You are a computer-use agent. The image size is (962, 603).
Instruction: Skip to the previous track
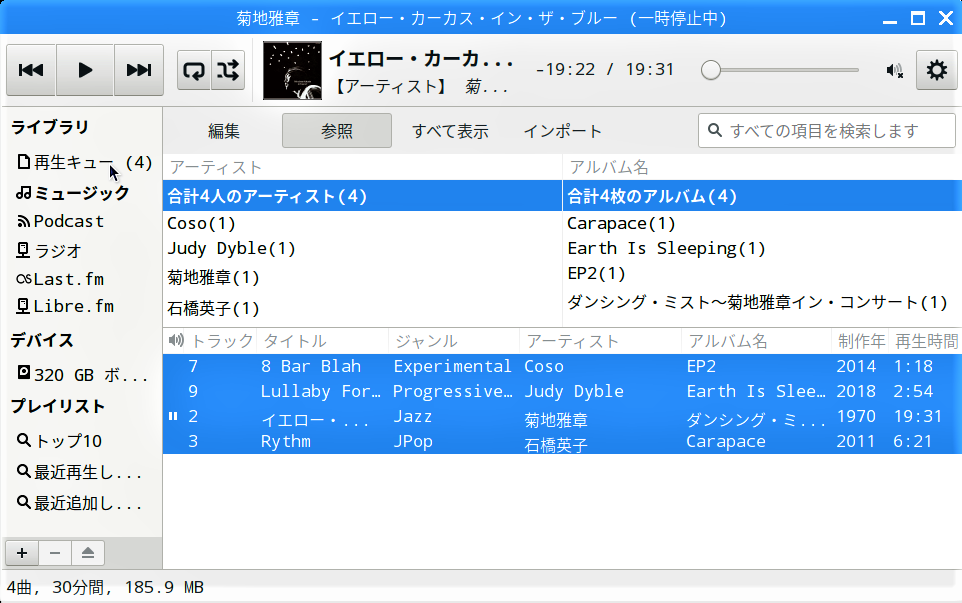(x=31, y=70)
